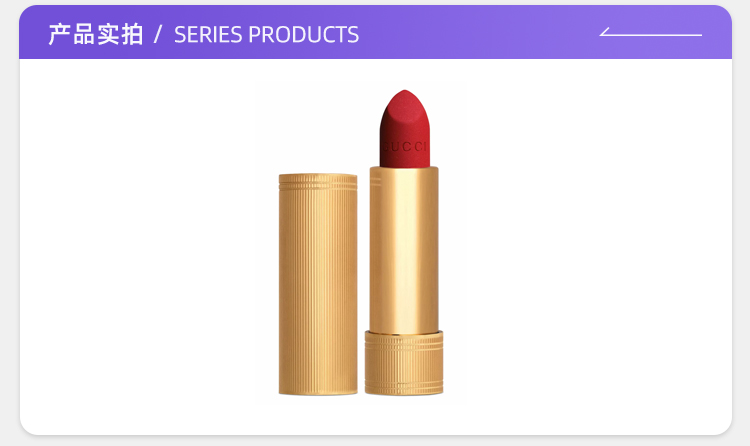Click the 产品实拍 heading text
750x446 pixels.
96,34
